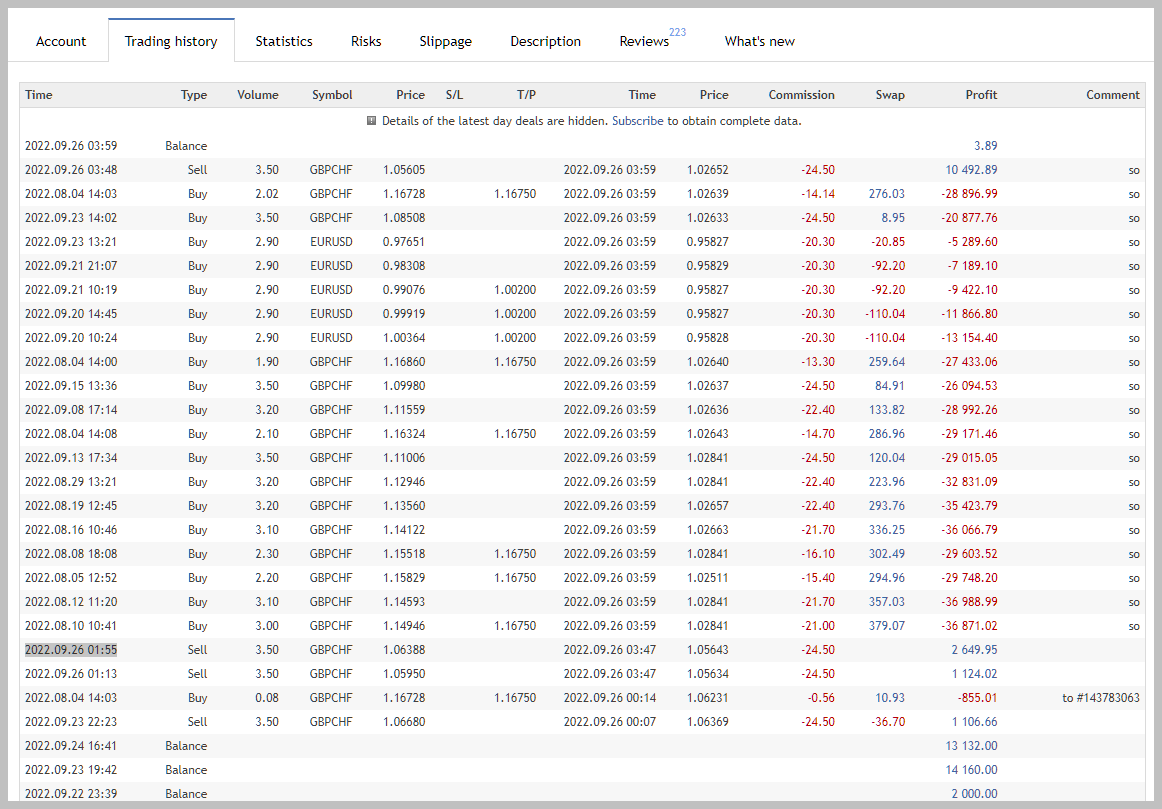Screen dimensions: 1162x809
Task: Select the profit value 2 649.95
Action: (x=975, y=650)
